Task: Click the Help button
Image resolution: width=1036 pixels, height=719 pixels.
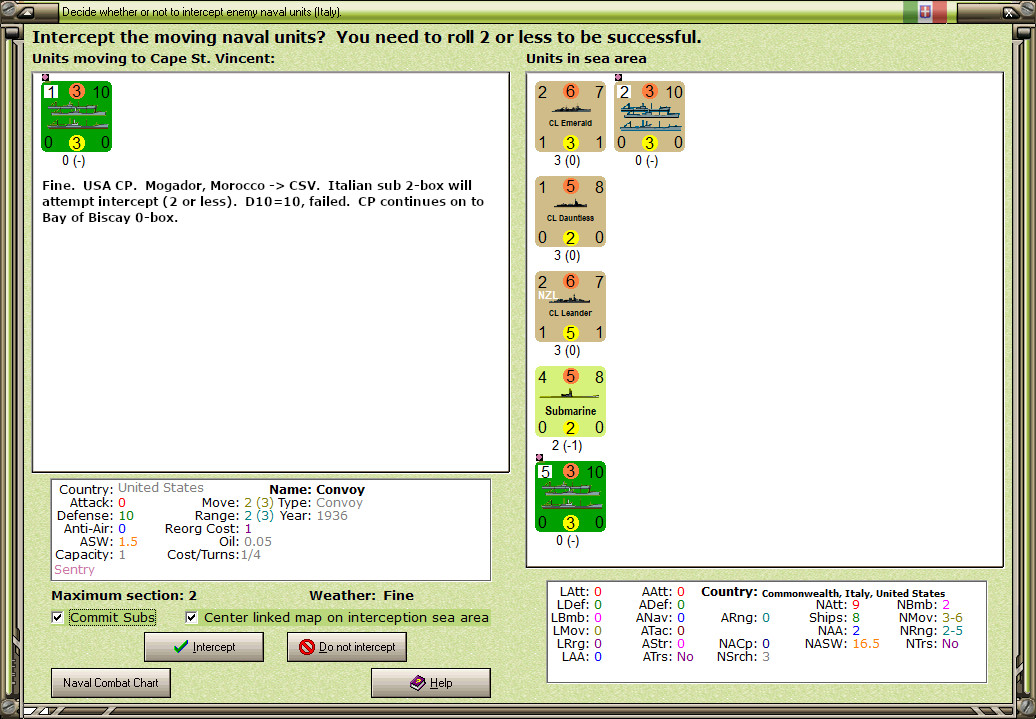Action: pos(430,683)
